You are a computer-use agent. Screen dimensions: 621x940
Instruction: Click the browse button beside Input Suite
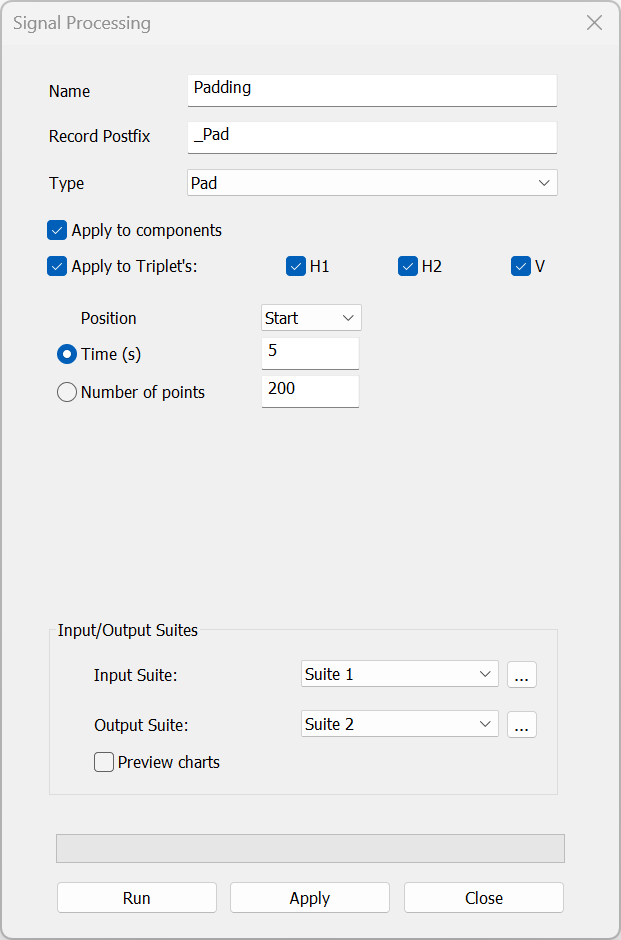pyautogui.click(x=521, y=675)
